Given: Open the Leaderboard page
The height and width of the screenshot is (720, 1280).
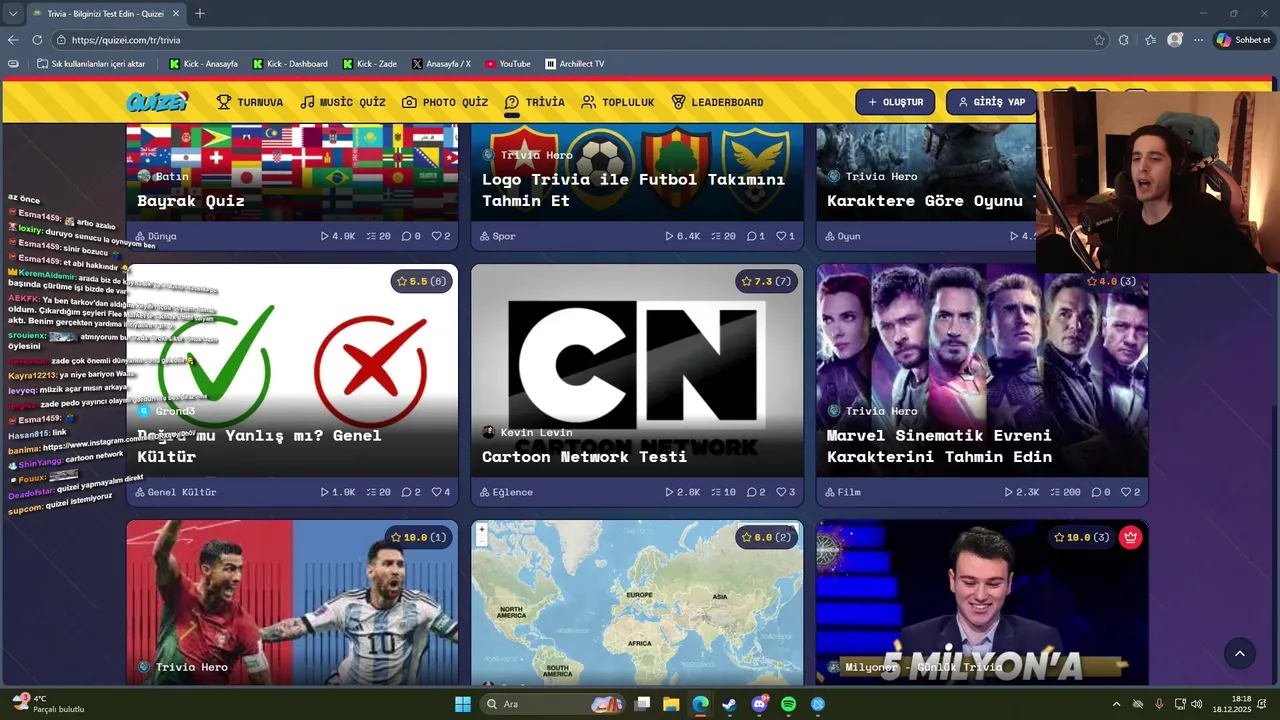Looking at the screenshot, I should pyautogui.click(x=717, y=102).
